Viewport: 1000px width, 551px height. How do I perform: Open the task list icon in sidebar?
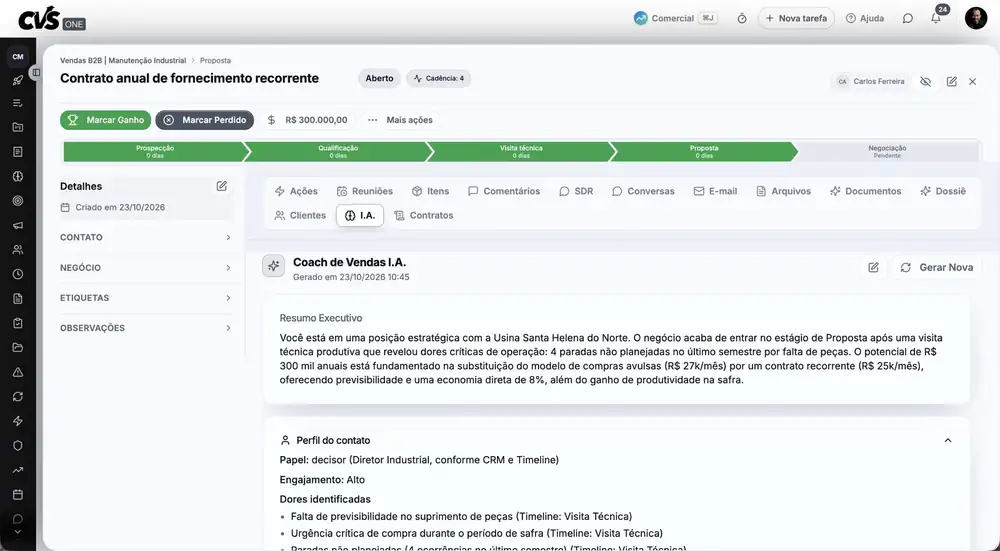18,103
